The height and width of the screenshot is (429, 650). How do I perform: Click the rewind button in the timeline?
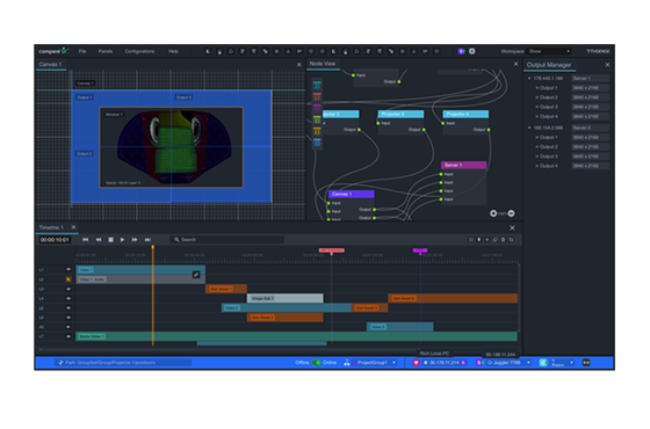pos(98,240)
